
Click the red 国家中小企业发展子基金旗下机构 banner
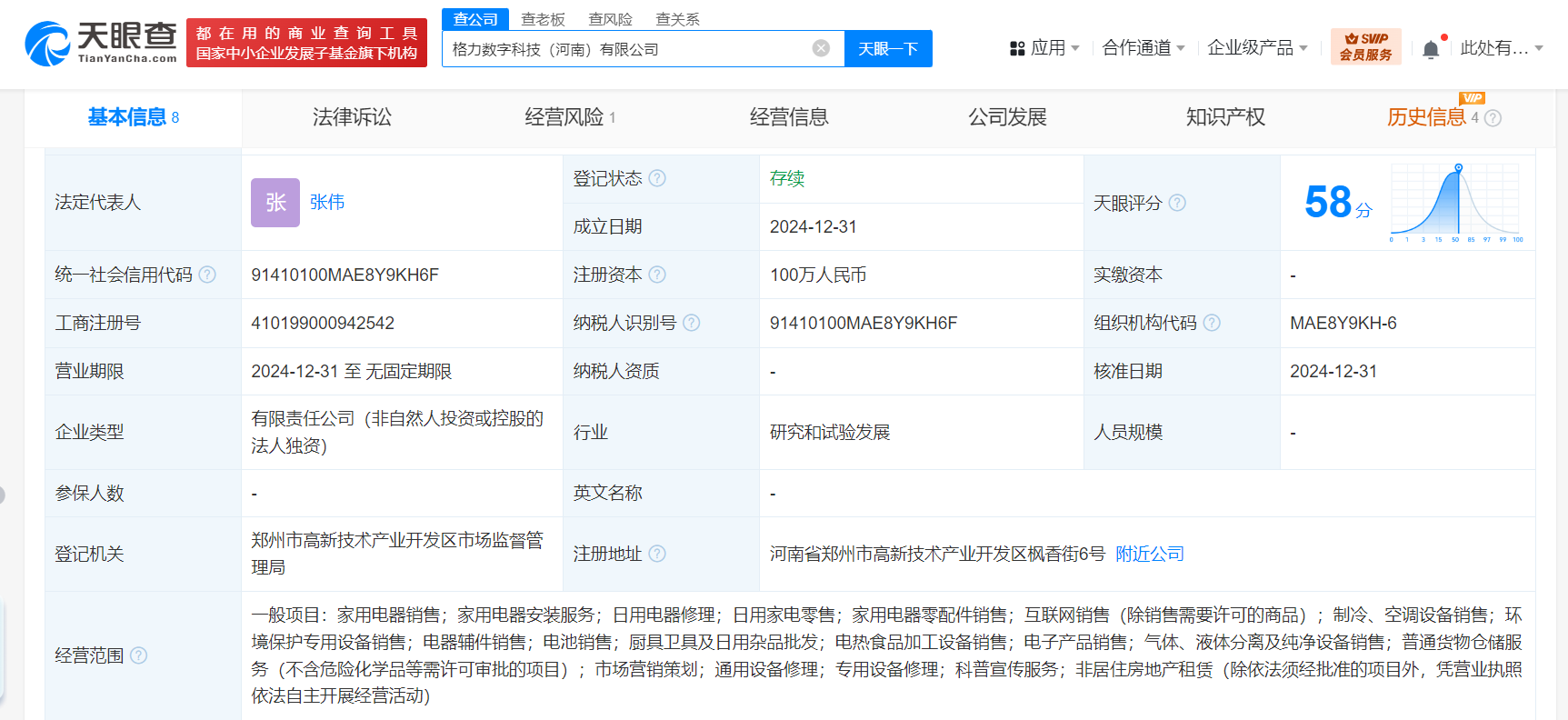click(306, 43)
